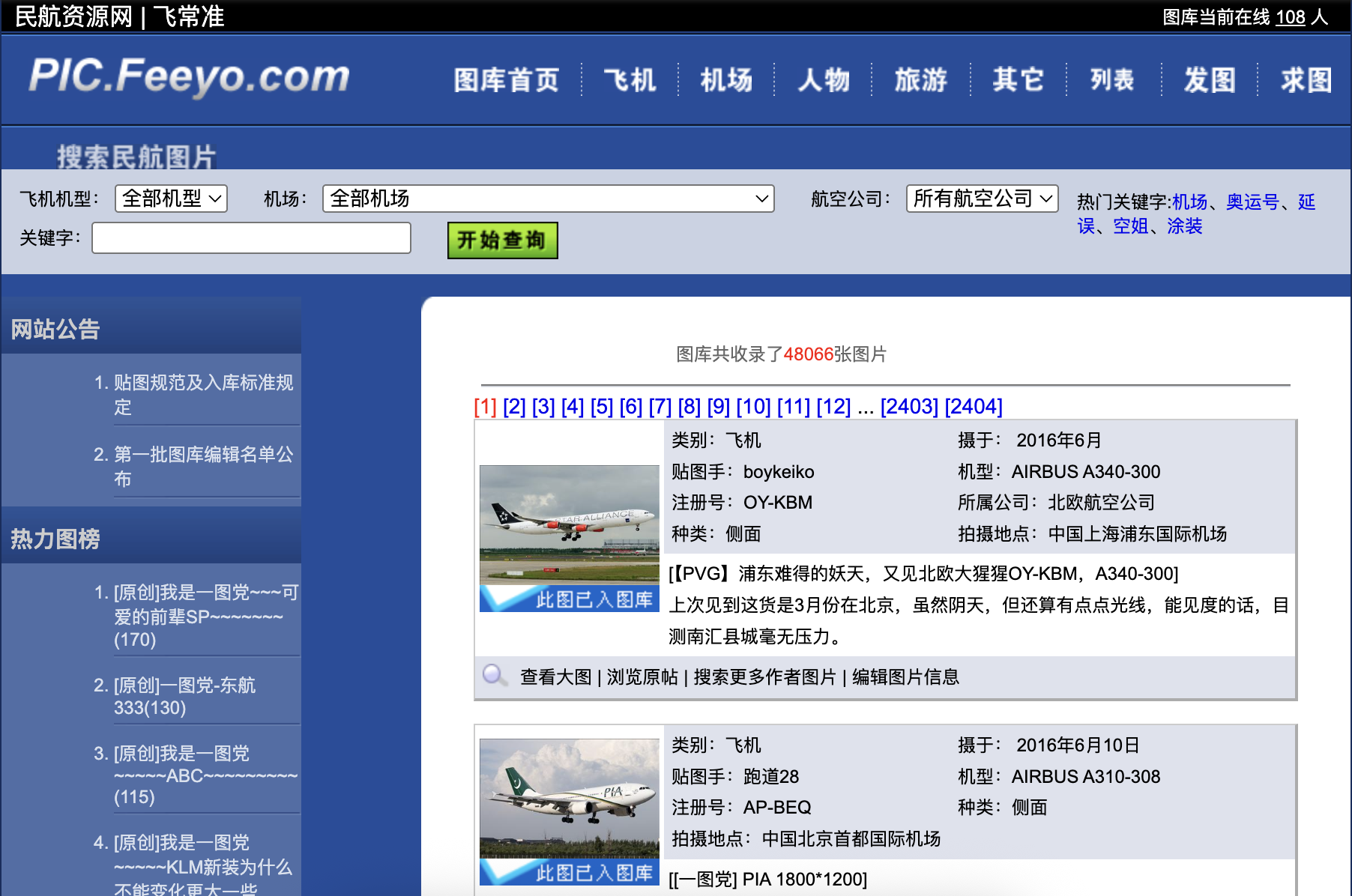Open the 飞机 navigation section
The image size is (1352, 896).
coord(630,80)
